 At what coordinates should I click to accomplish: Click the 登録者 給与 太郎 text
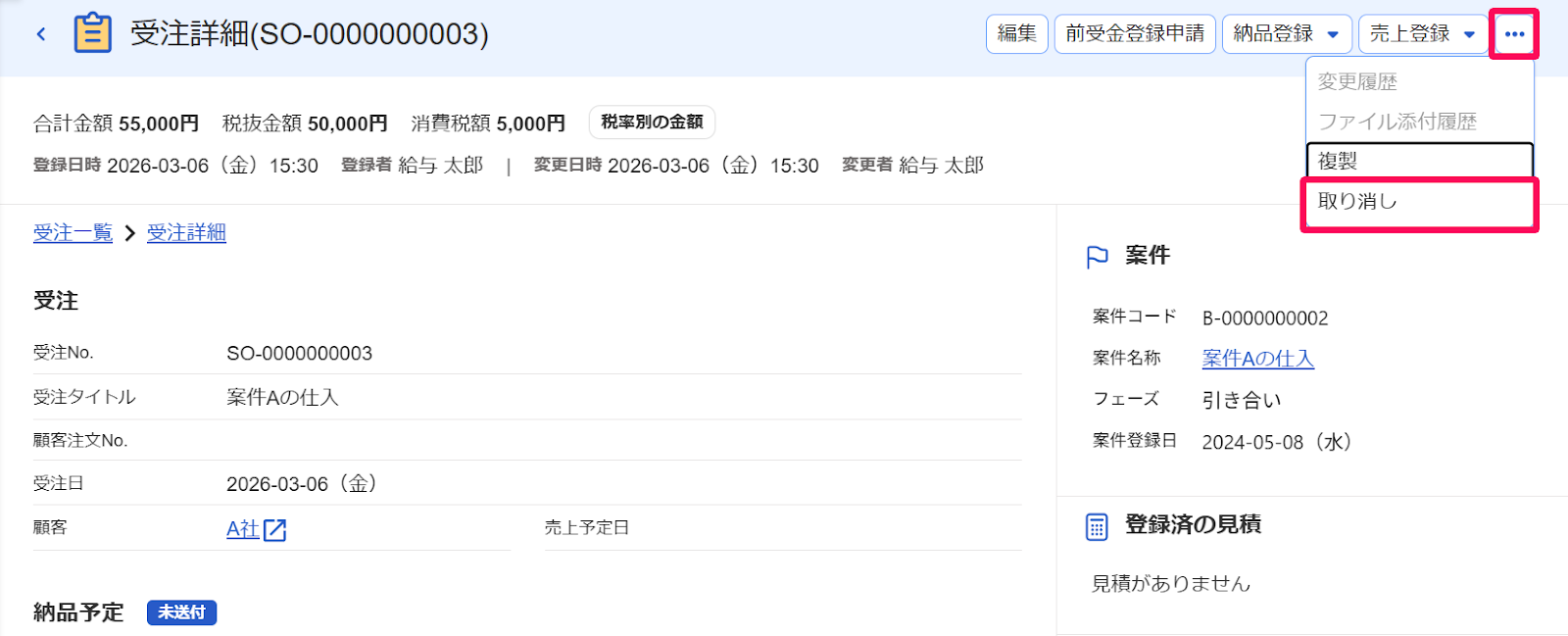click(412, 166)
